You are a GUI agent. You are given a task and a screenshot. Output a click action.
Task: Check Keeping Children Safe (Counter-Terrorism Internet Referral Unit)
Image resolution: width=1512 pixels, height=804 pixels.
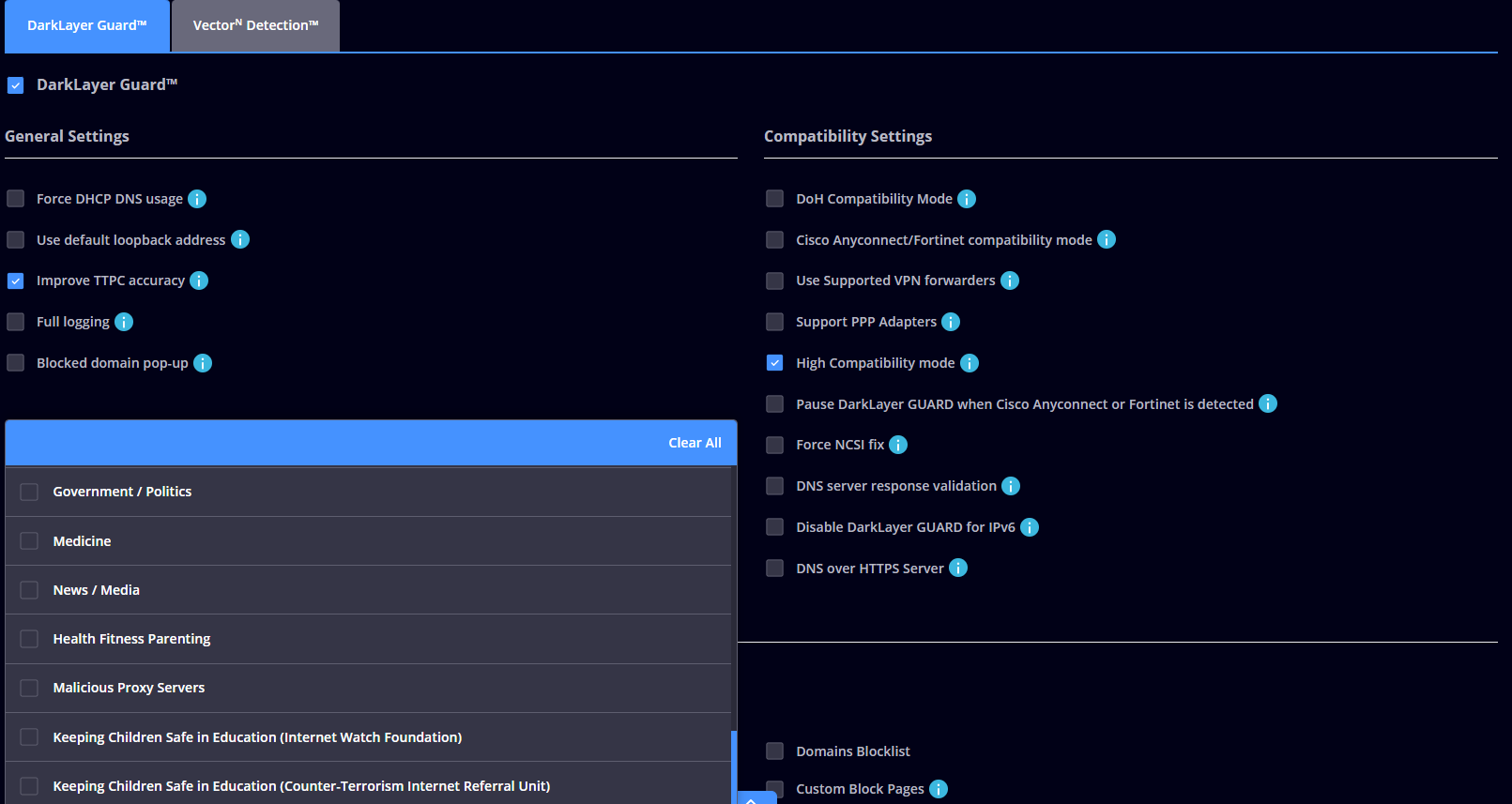pyautogui.click(x=29, y=786)
